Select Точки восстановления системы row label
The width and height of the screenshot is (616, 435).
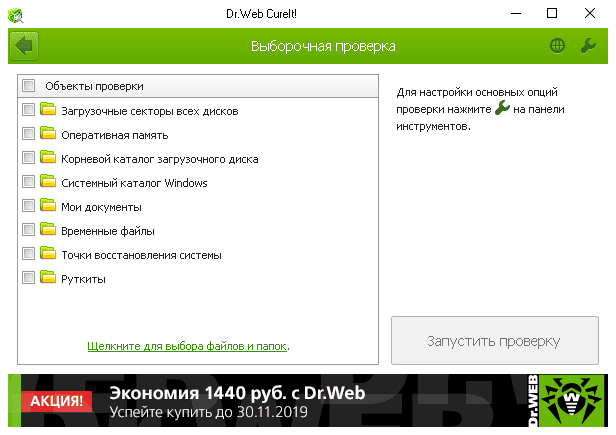point(141,255)
